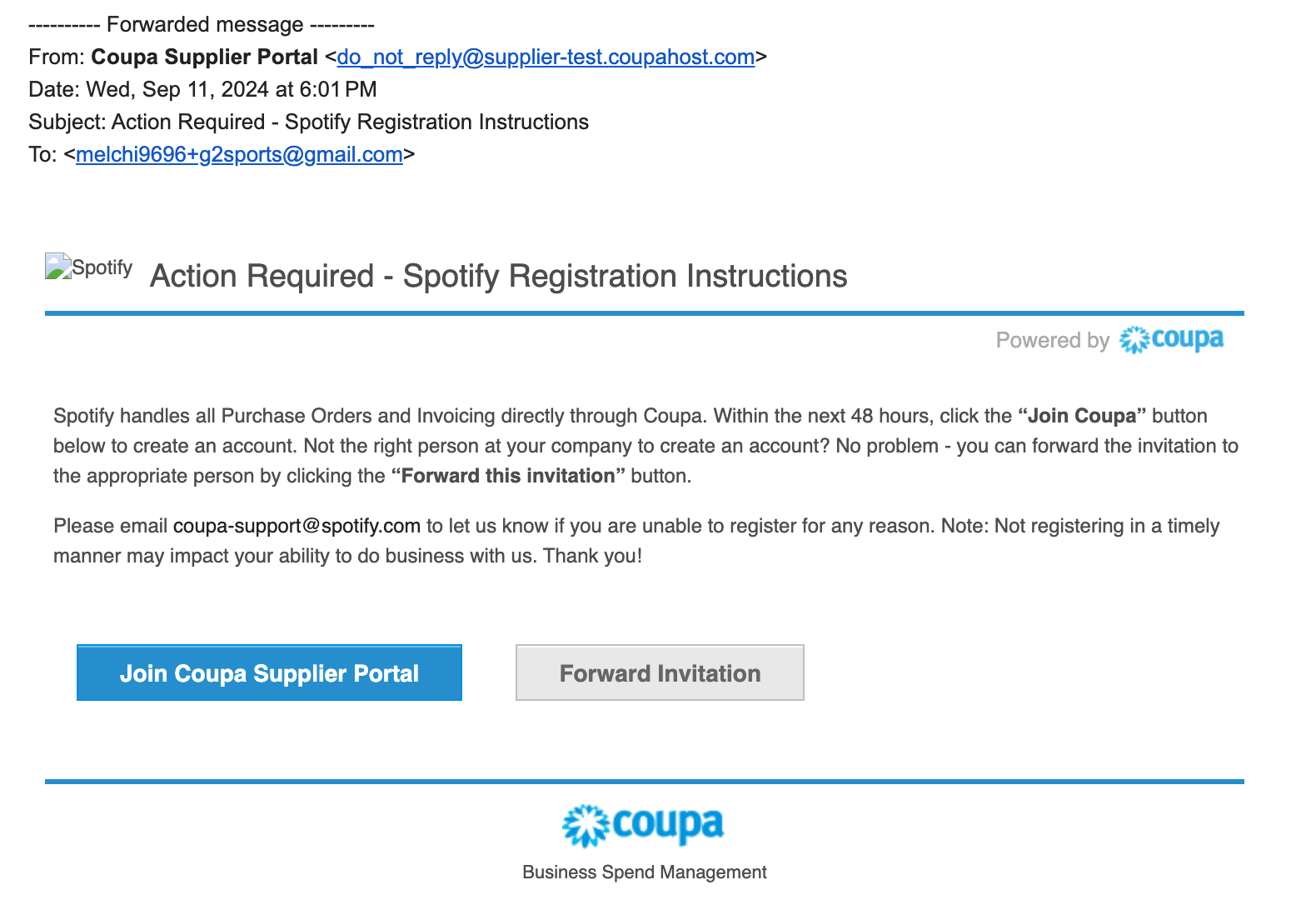Viewport: 1316px width, 920px height.
Task: Click the blue divider above the footer
Action: click(x=644, y=782)
